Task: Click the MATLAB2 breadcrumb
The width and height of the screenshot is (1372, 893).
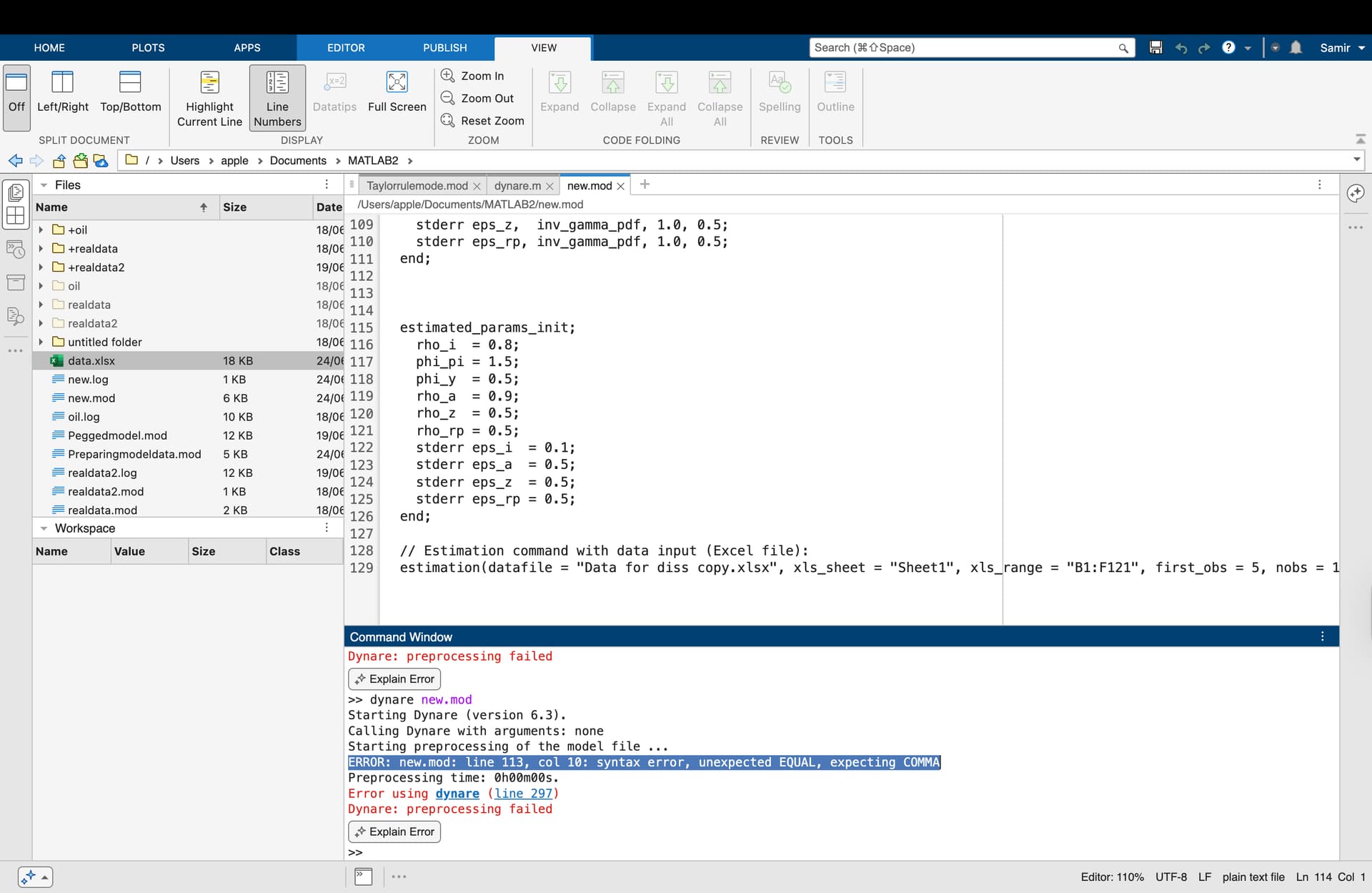Action: point(373,160)
